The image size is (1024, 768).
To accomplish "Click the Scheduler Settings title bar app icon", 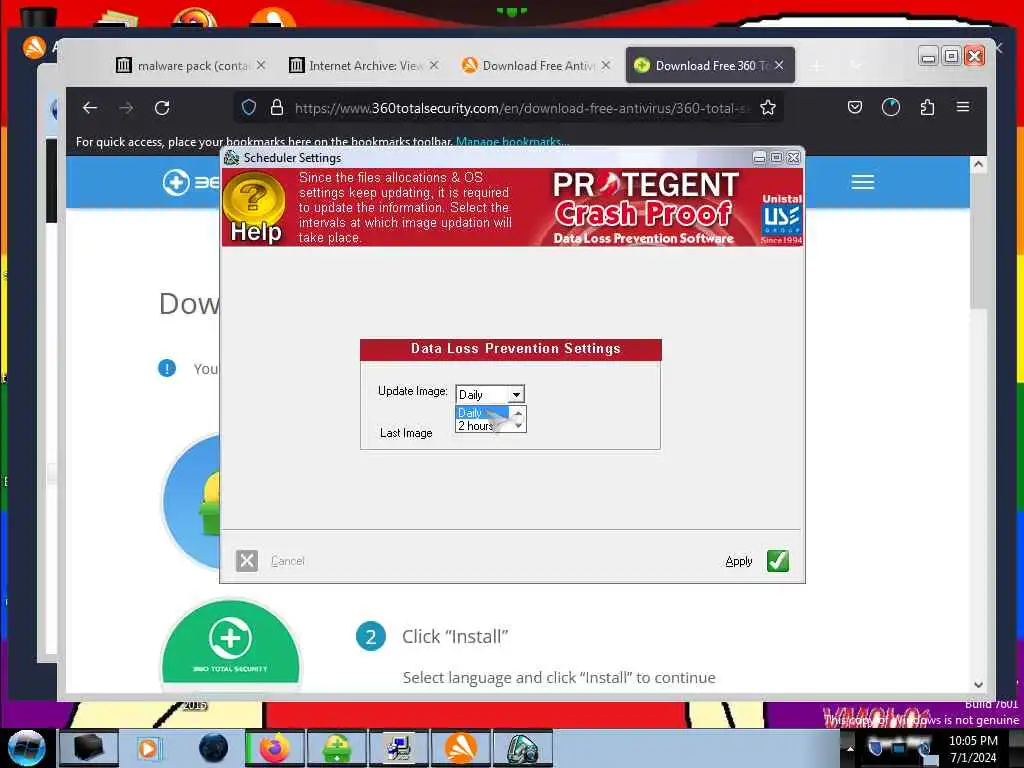I will point(231,157).
